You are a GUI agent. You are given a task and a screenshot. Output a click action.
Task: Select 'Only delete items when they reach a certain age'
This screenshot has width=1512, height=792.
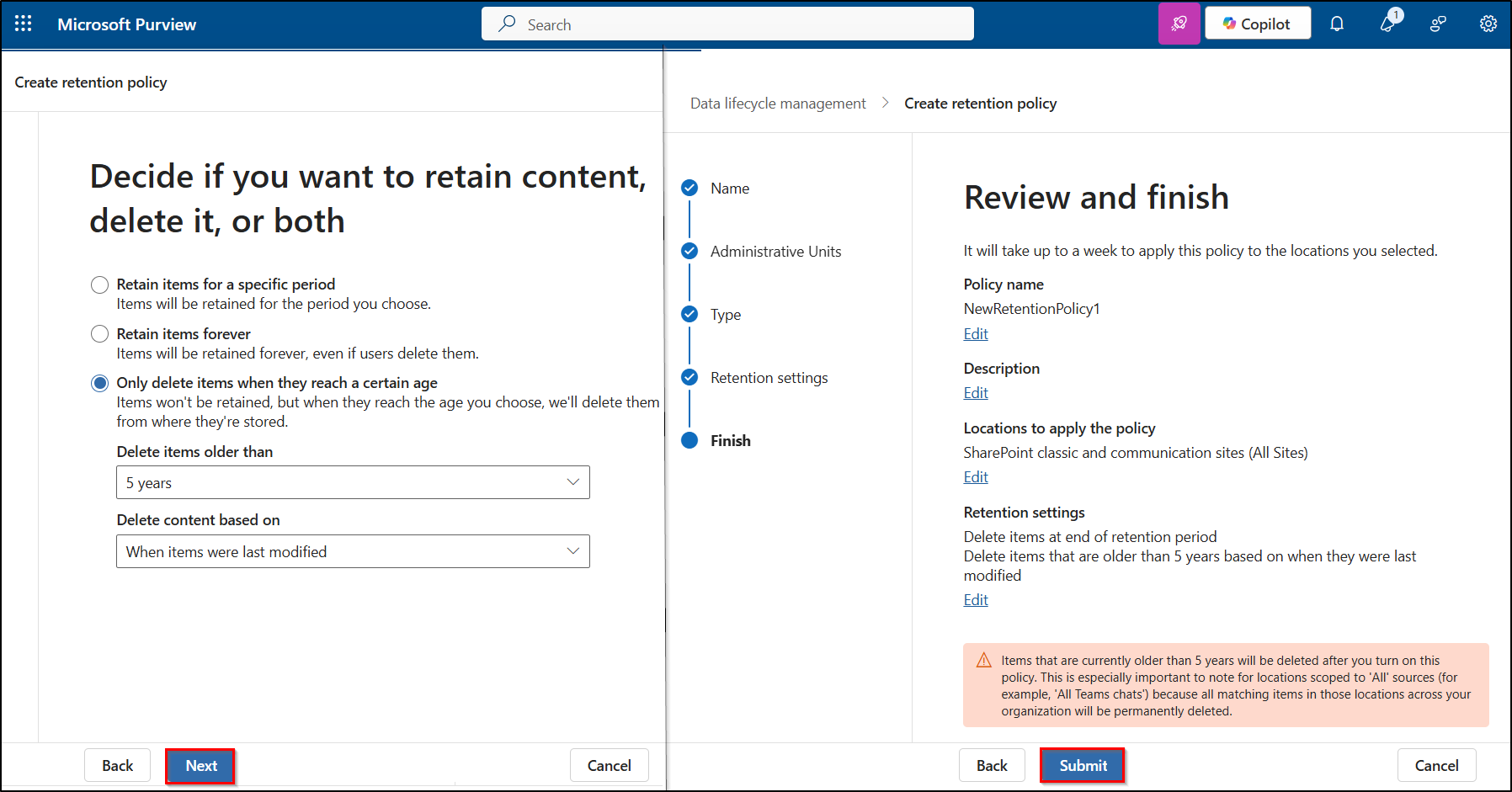99,383
